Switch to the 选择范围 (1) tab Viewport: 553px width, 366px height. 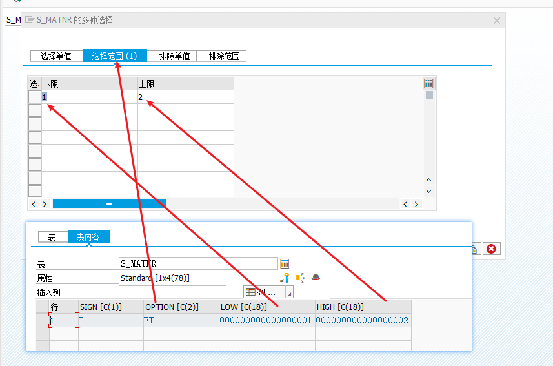click(115, 56)
